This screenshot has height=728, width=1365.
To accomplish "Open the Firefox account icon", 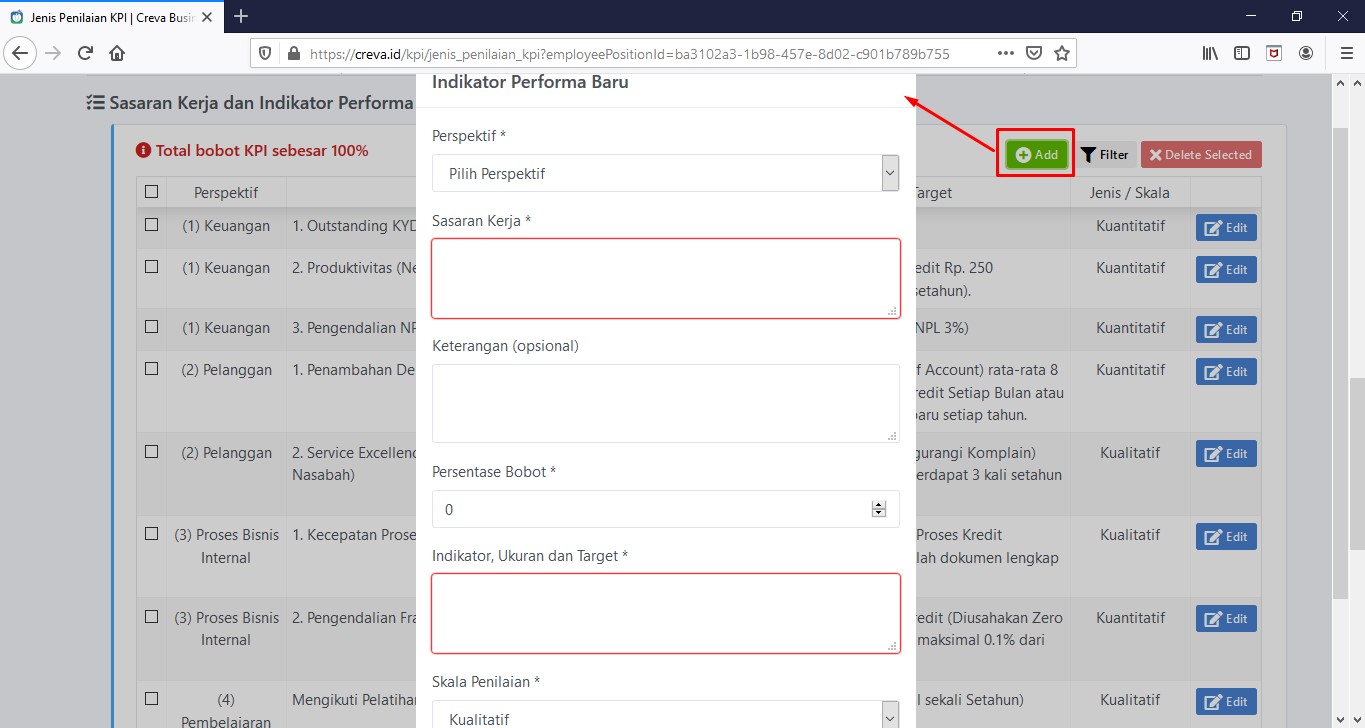I will (1306, 53).
